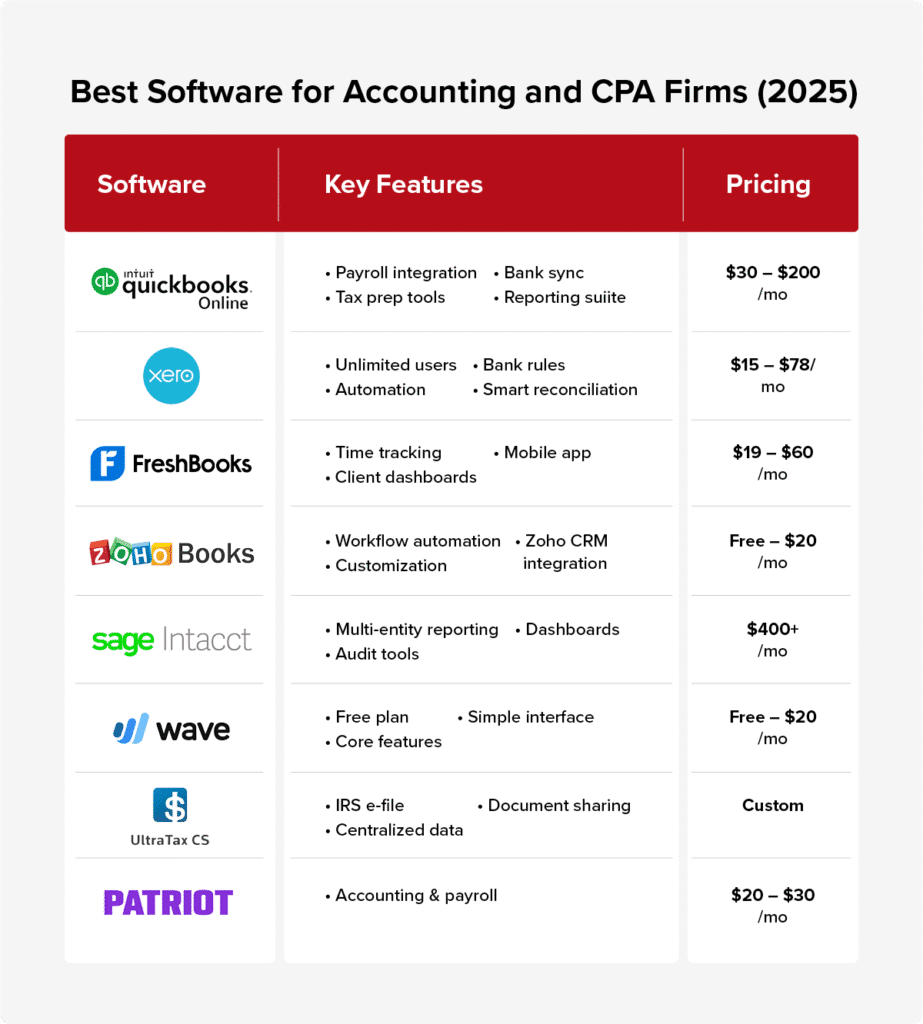Select the Sage Intacct logo
Image resolution: width=923 pixels, height=1024 pixels.
pos(171,640)
